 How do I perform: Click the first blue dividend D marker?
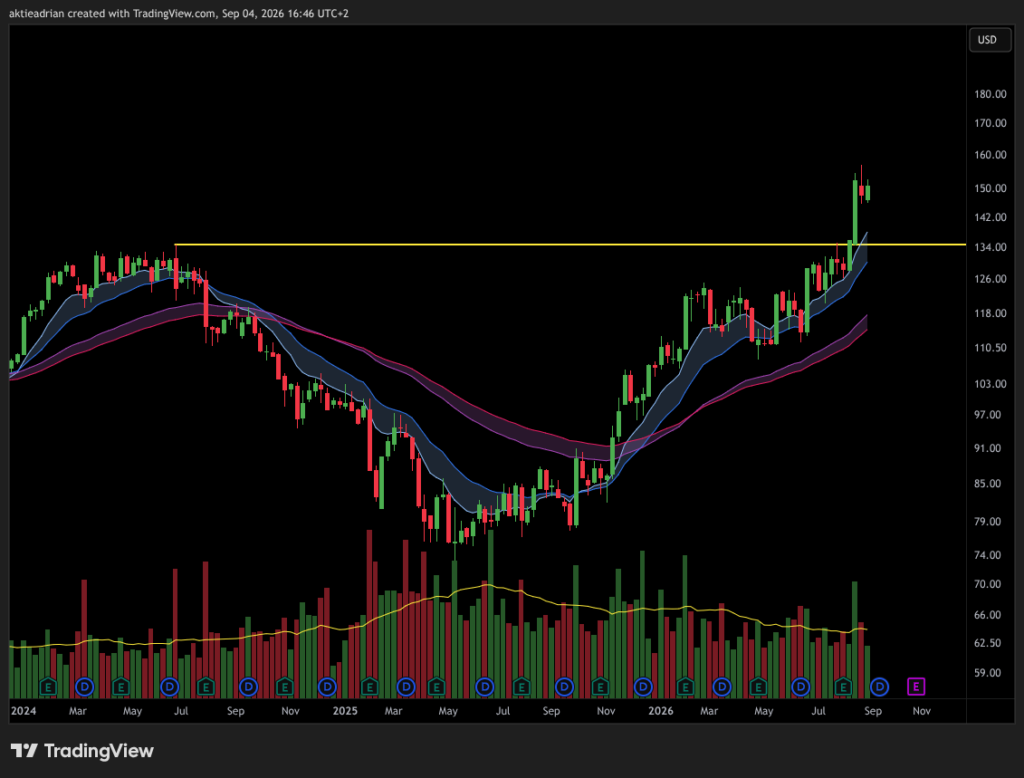(84, 687)
